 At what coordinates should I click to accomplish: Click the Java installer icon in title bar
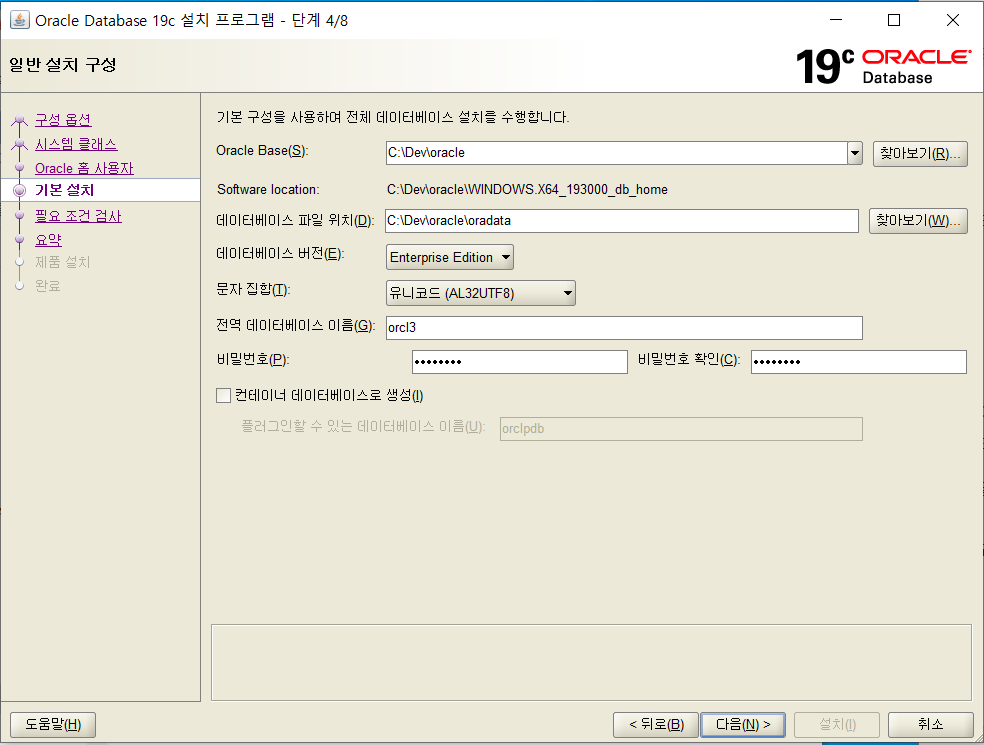coord(19,20)
